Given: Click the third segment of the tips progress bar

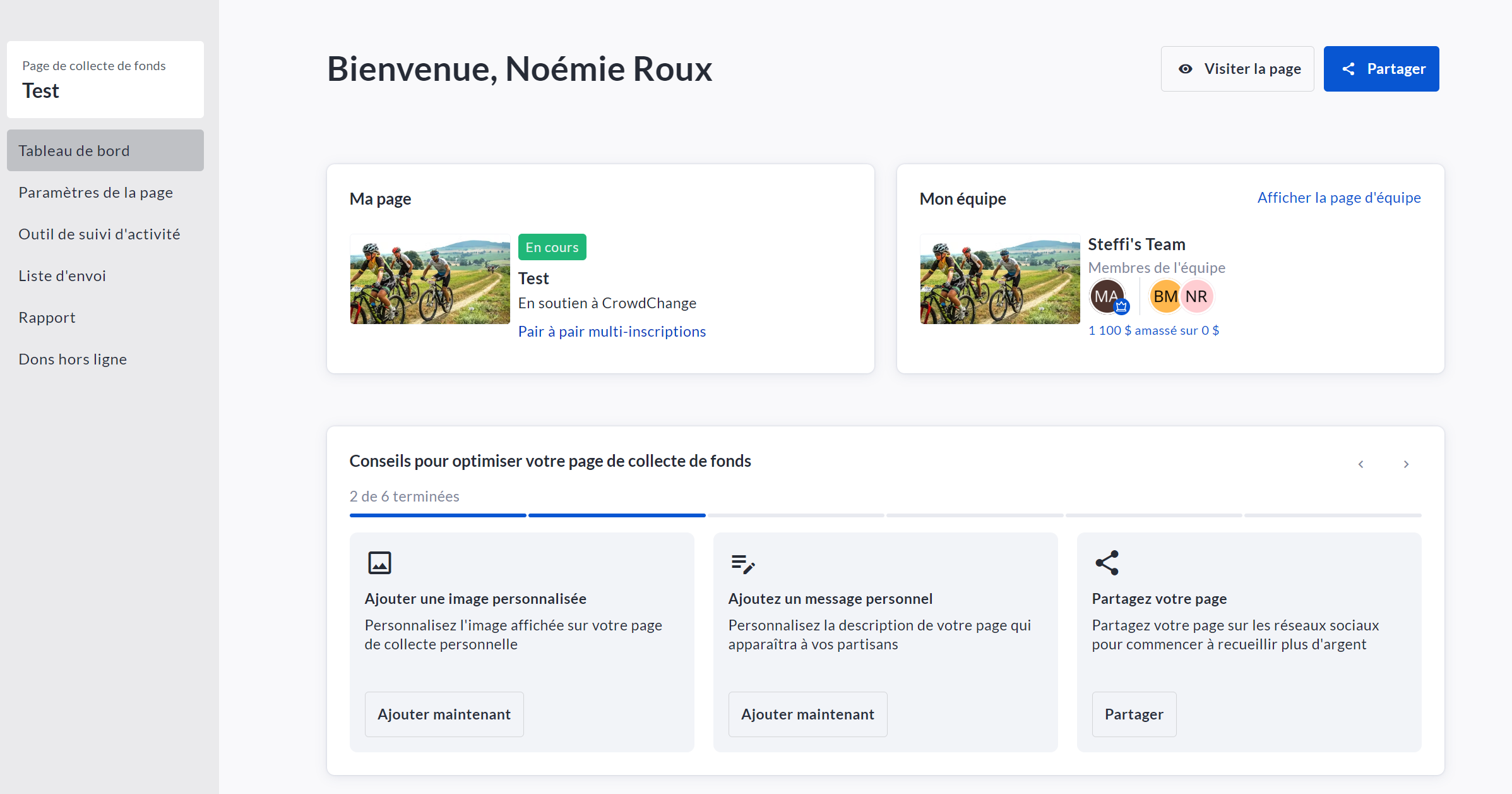Looking at the screenshot, I should (x=795, y=515).
